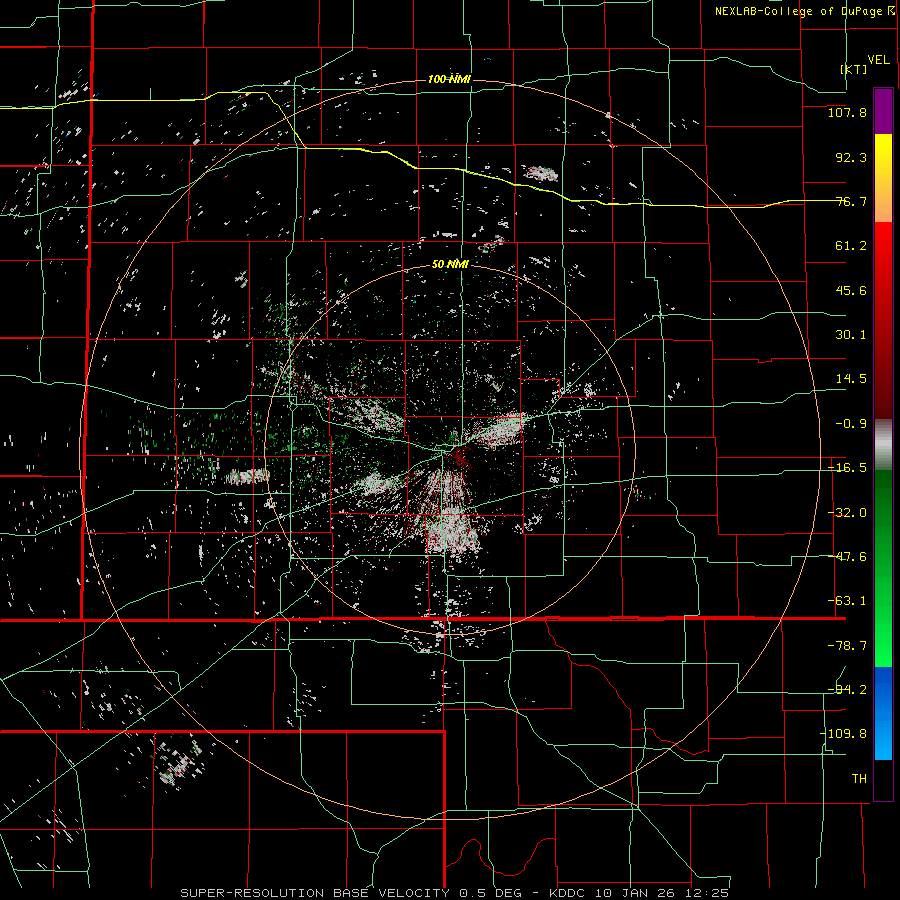The width and height of the screenshot is (900, 900).
Task: Click the Super-Resolution Base Velocity caption
Action: click(455, 893)
